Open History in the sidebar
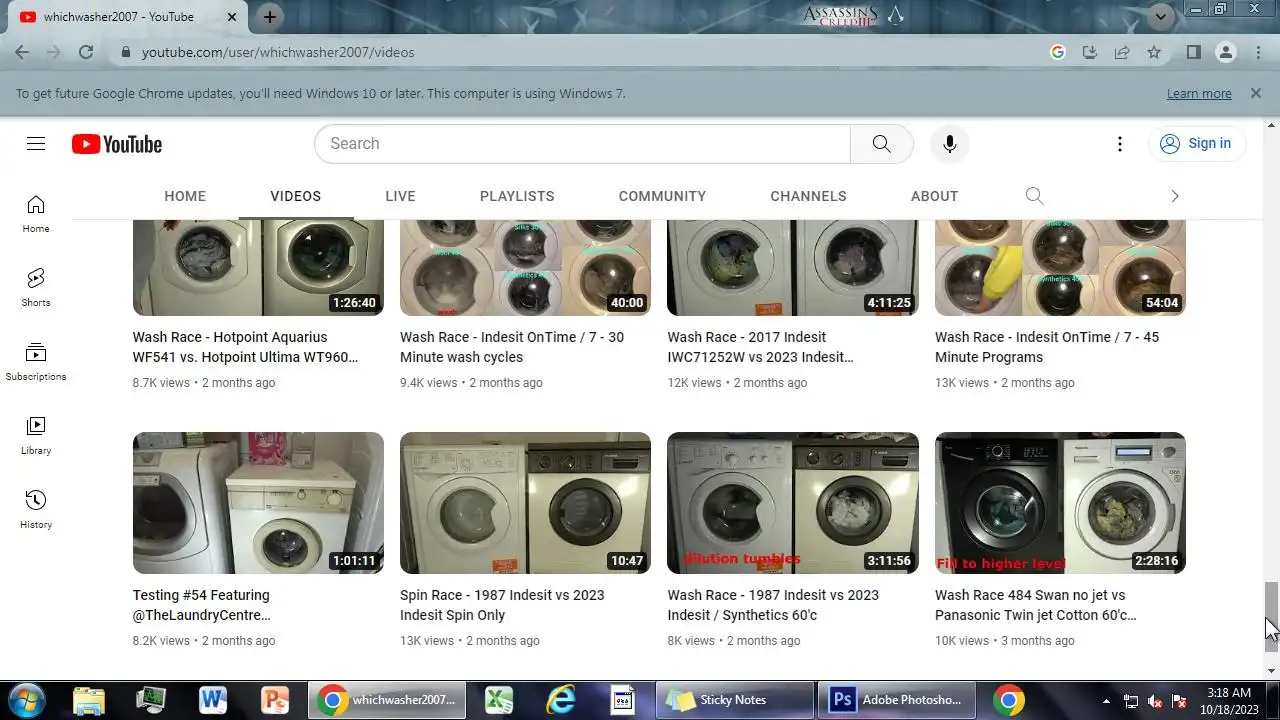 (x=36, y=510)
